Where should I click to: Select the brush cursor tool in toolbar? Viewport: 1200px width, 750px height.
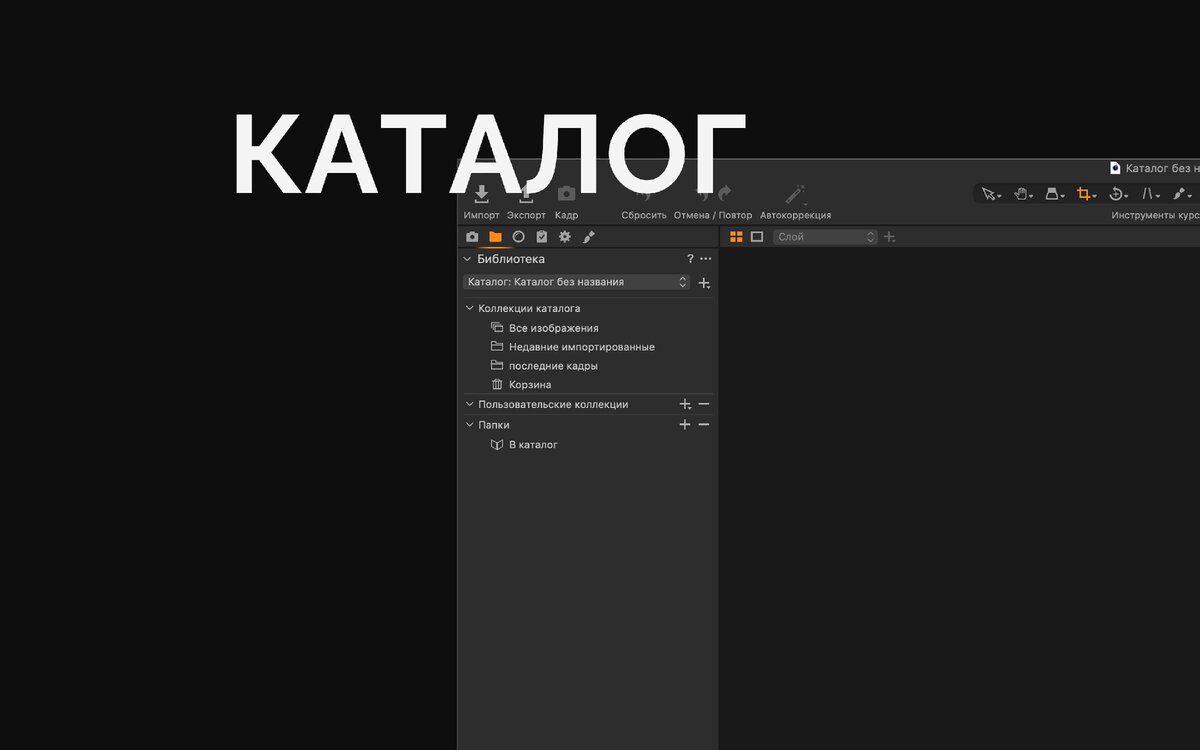point(1181,194)
